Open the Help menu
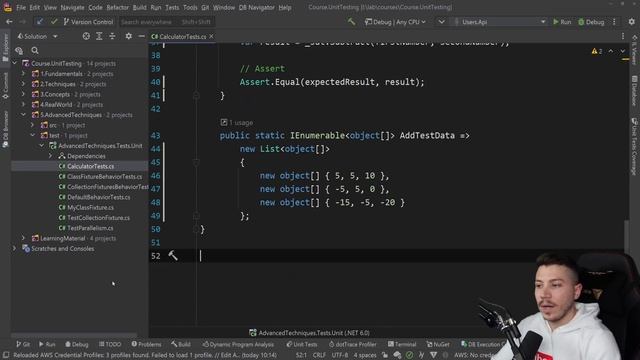The height and width of the screenshot is (360, 640). tap(285, 7)
